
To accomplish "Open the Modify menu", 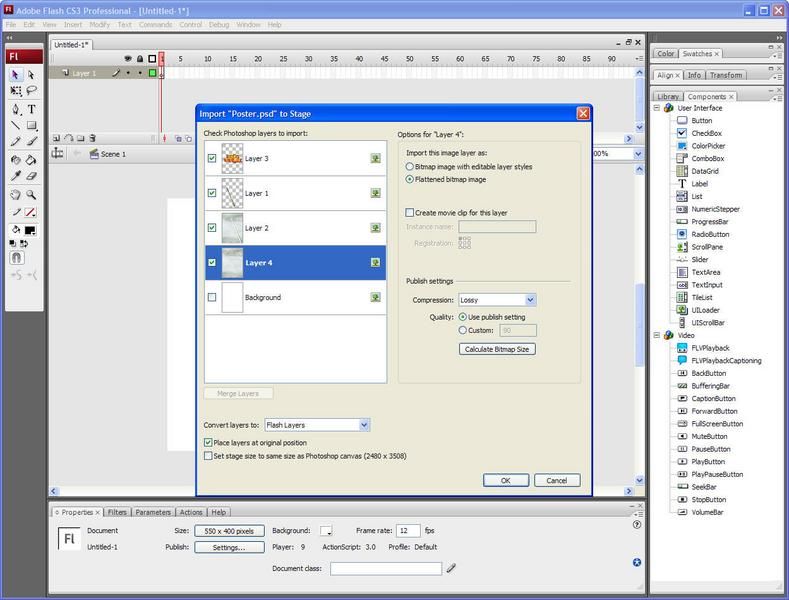I will 100,24.
